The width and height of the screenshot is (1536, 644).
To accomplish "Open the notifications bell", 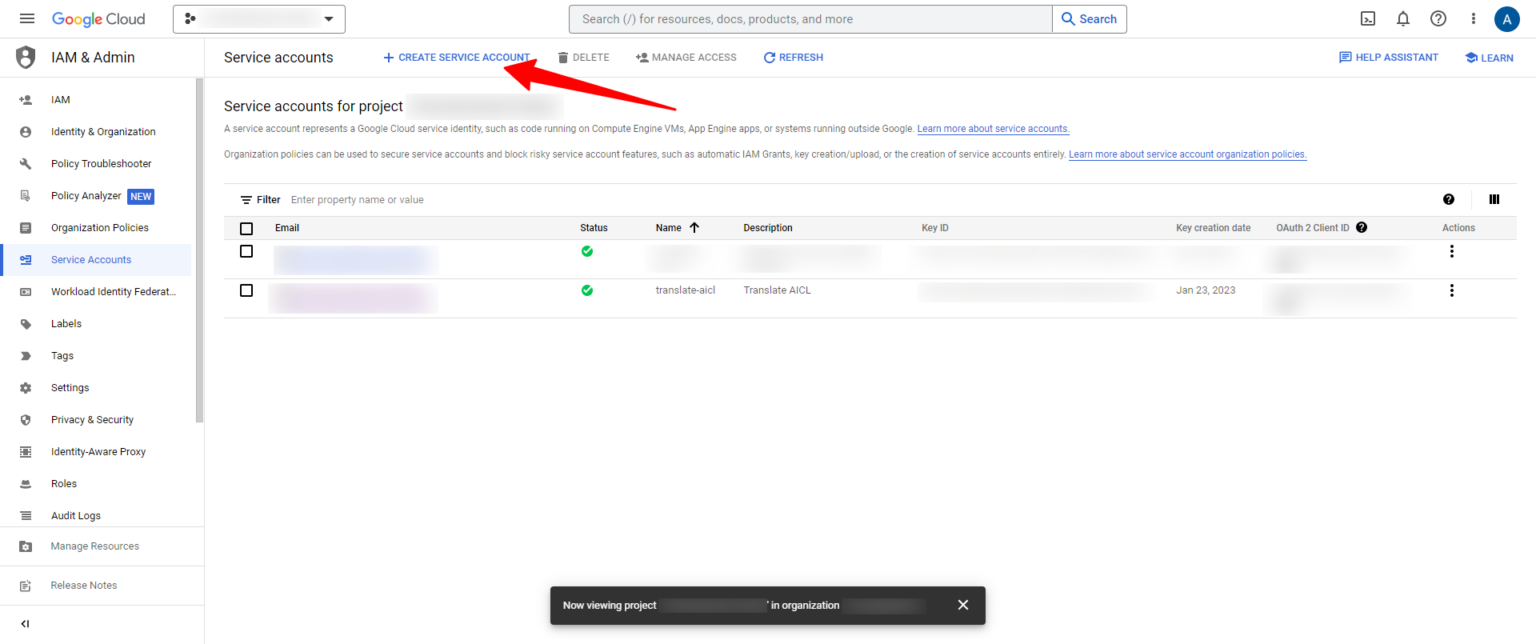I will pyautogui.click(x=1403, y=18).
